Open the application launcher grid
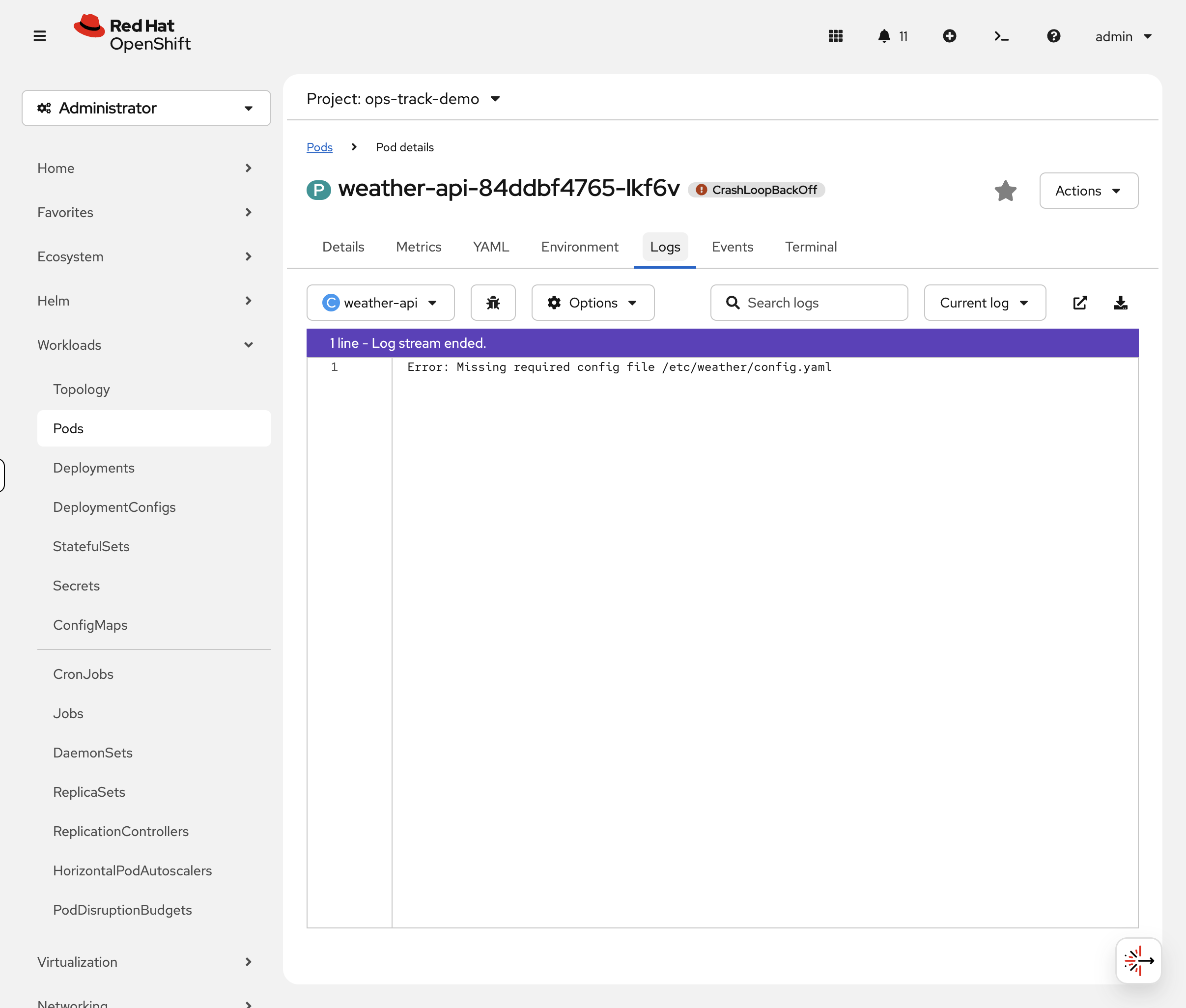The width and height of the screenshot is (1186, 1008). click(x=835, y=36)
